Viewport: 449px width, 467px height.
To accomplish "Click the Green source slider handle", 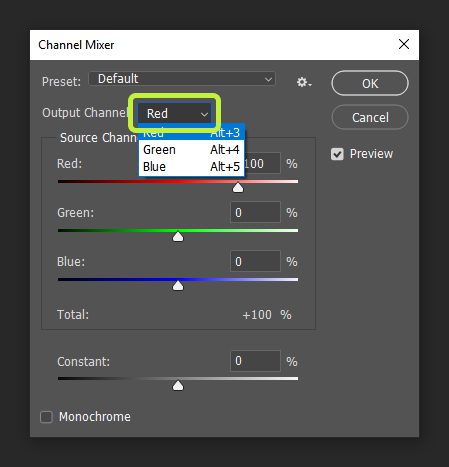I will [x=178, y=236].
